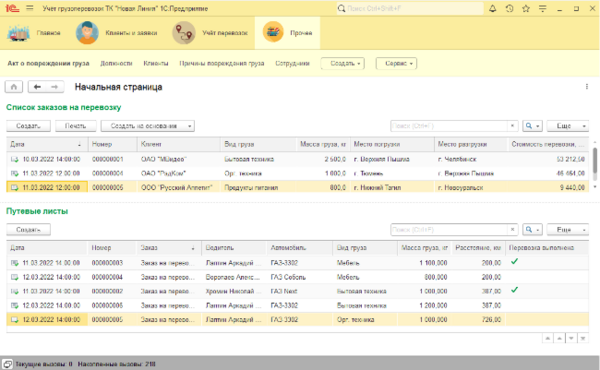The width and height of the screenshot is (600, 370).
Task: Select the Хромин Николай driver cell
Action: pos(234,291)
